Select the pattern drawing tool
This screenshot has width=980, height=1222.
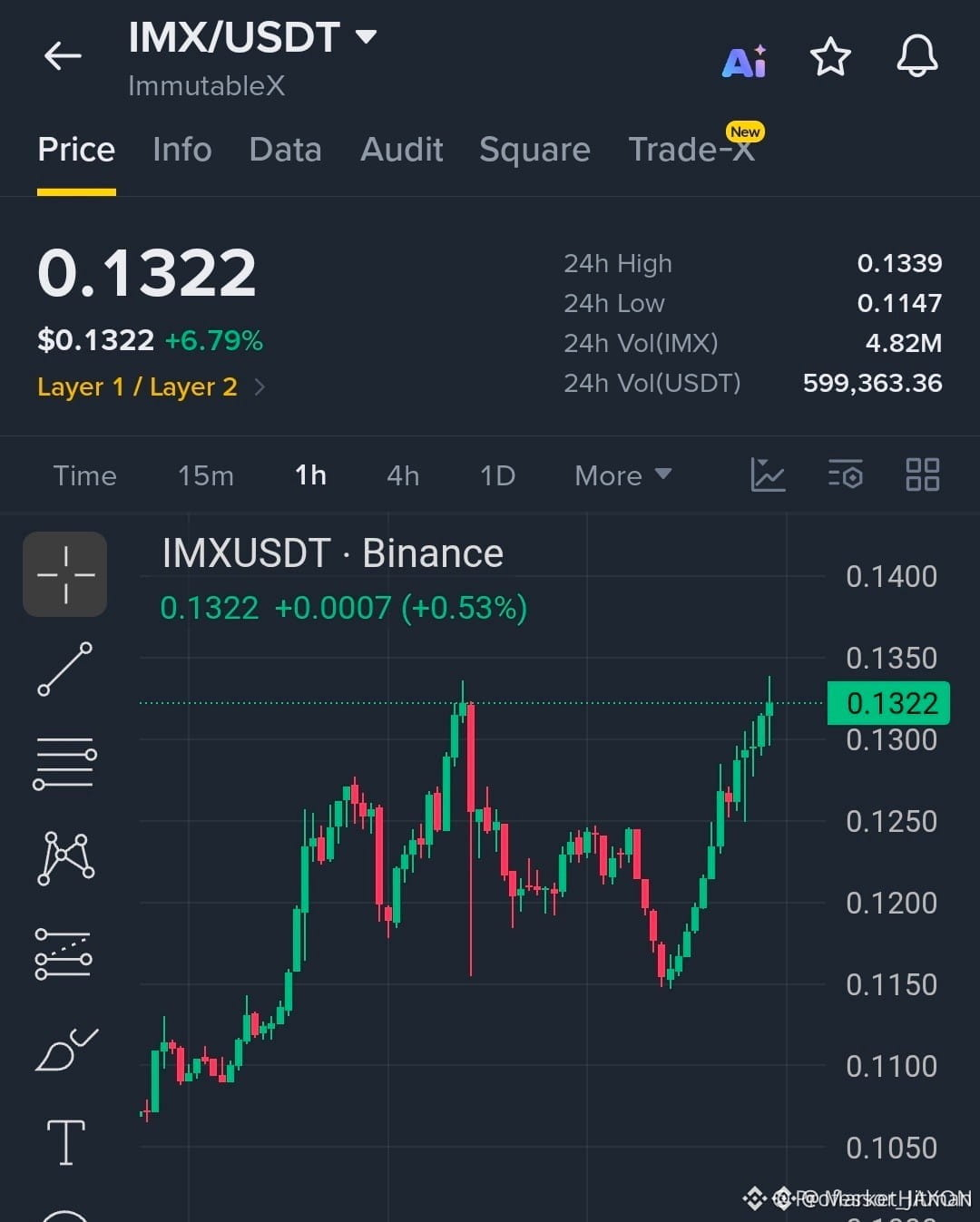click(65, 857)
